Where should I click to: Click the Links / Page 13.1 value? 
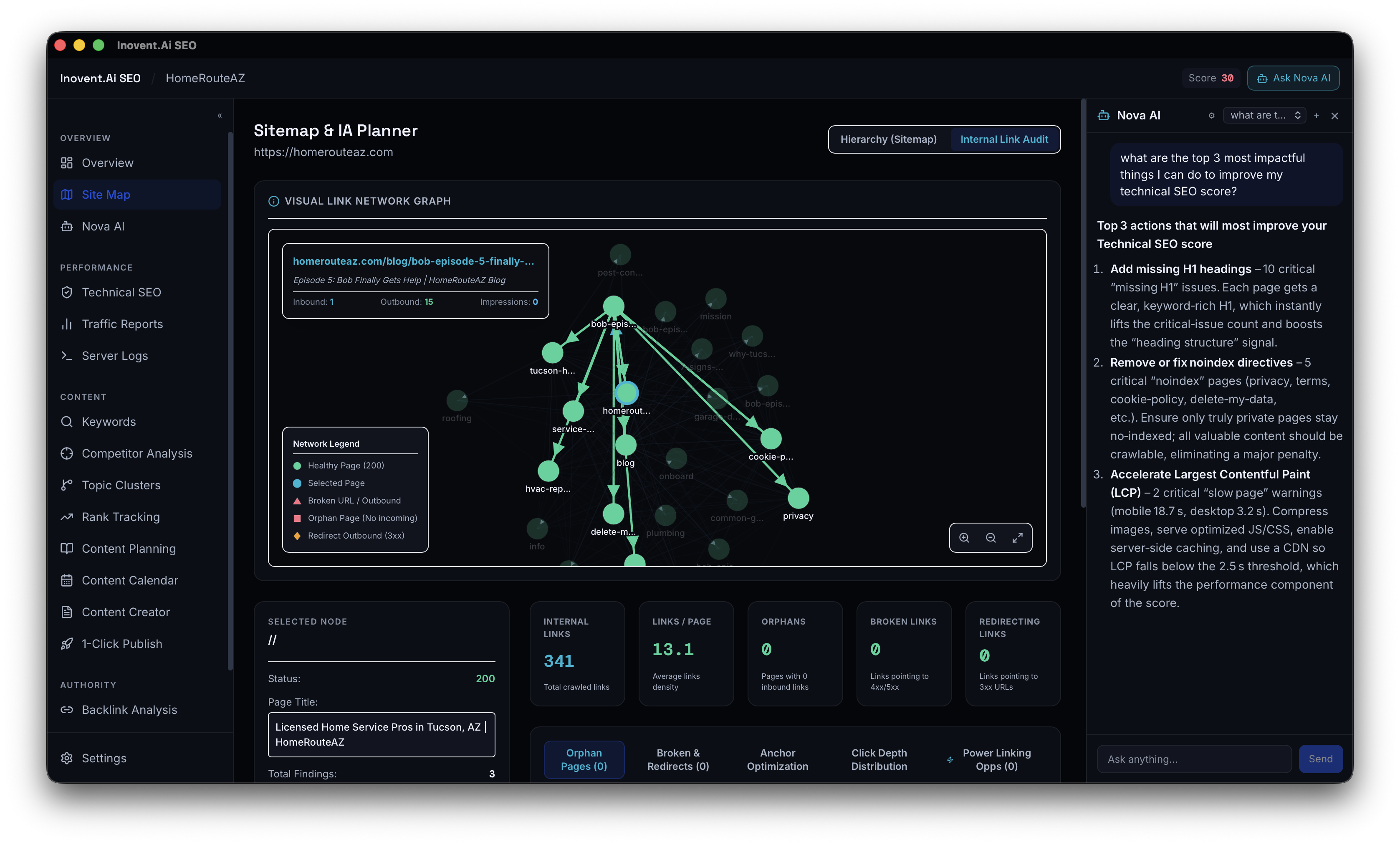(x=673, y=650)
